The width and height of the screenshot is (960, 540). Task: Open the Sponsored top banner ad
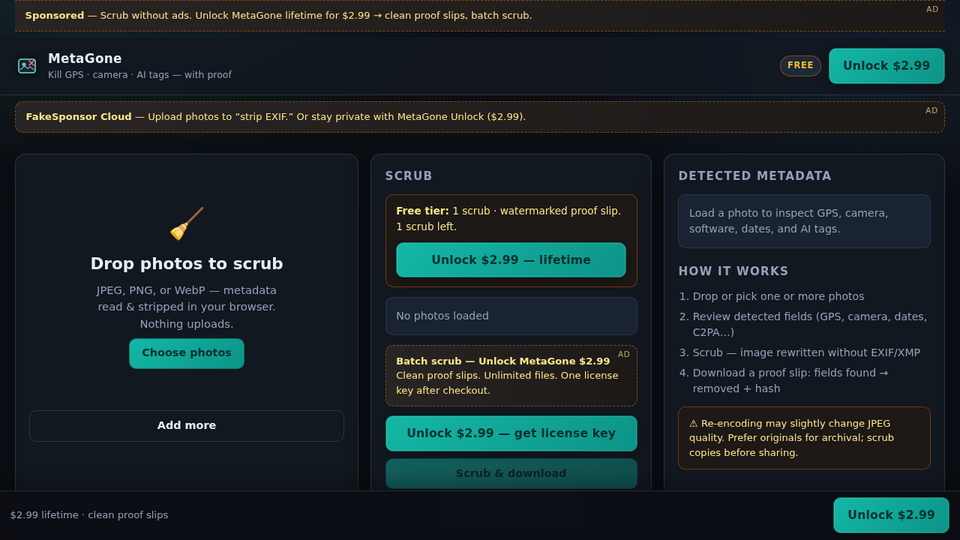coord(480,15)
